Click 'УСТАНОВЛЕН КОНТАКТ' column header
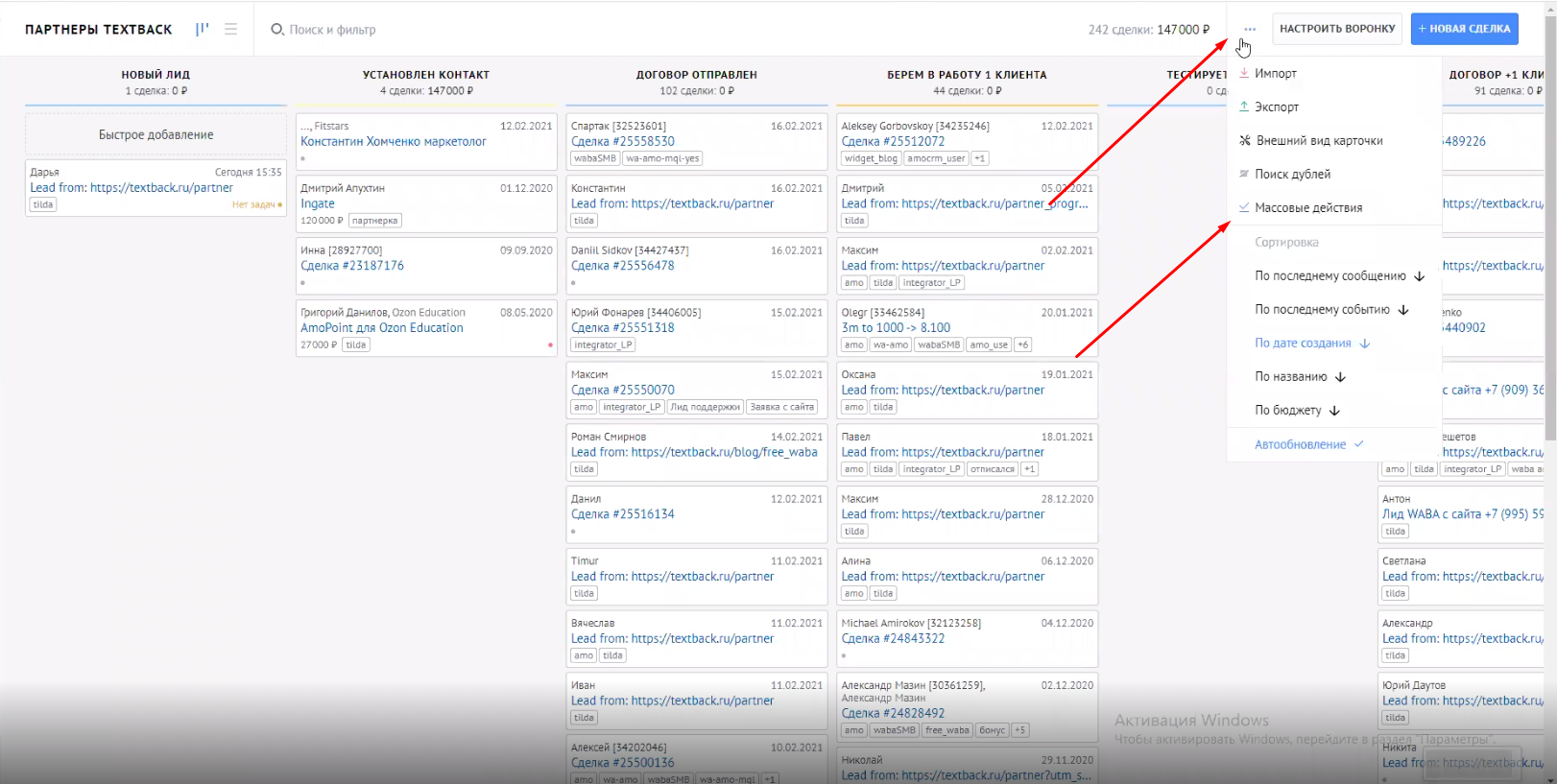This screenshot has width=1557, height=784. coord(426,75)
